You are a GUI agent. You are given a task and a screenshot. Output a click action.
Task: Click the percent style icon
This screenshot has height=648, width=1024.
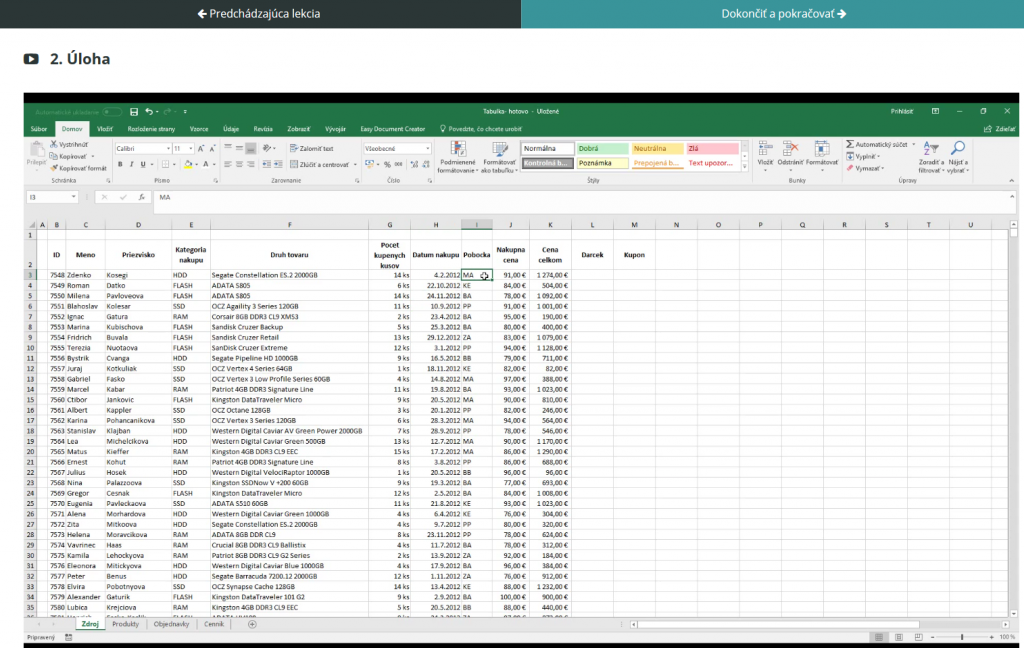click(x=387, y=165)
